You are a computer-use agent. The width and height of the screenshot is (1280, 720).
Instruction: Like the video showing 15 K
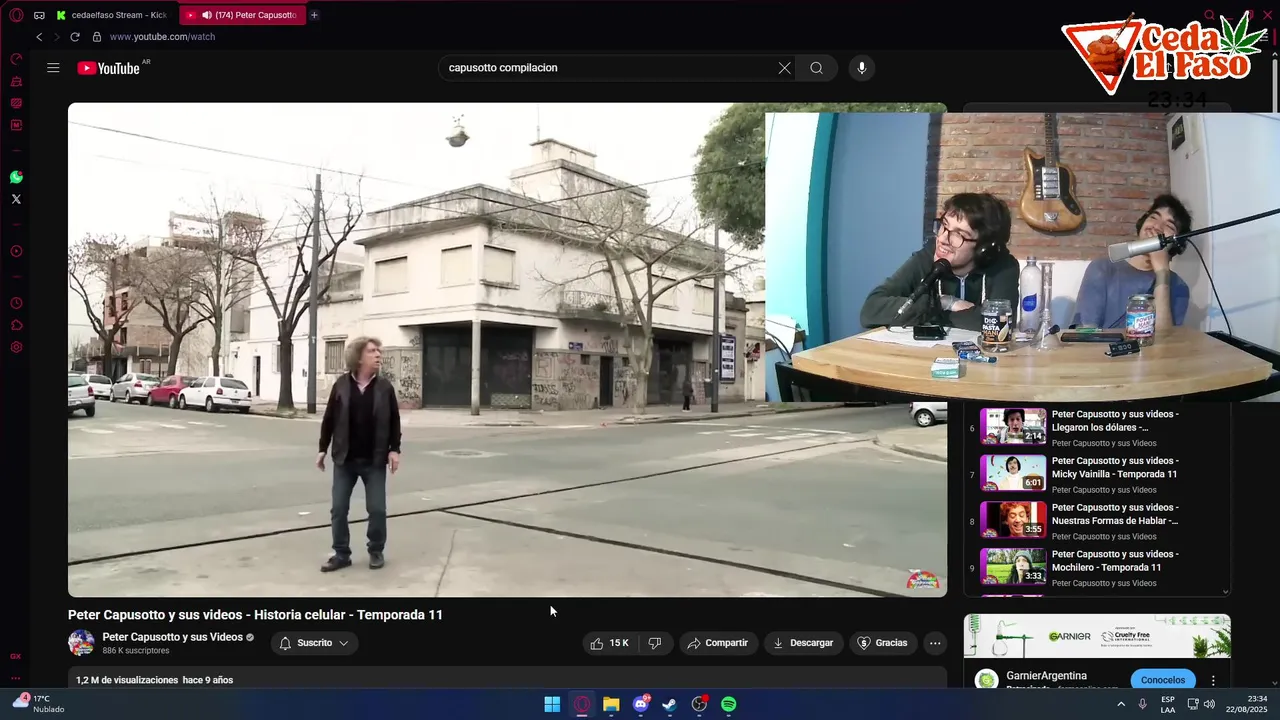click(x=610, y=643)
